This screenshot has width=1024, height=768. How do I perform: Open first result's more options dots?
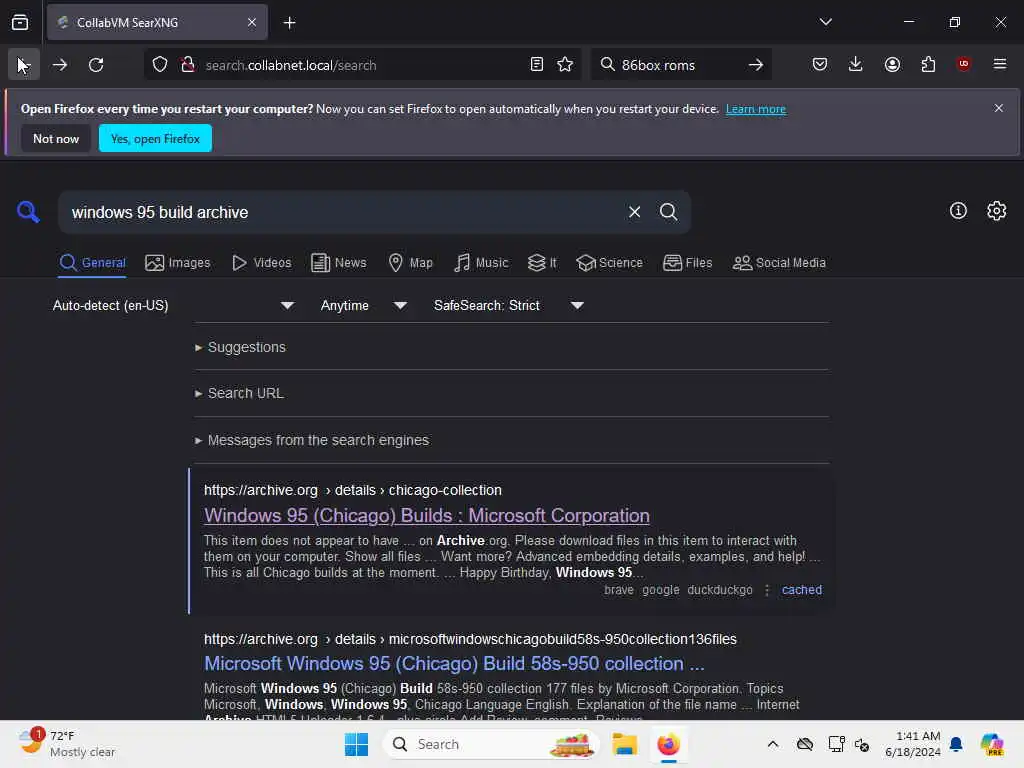point(767,590)
